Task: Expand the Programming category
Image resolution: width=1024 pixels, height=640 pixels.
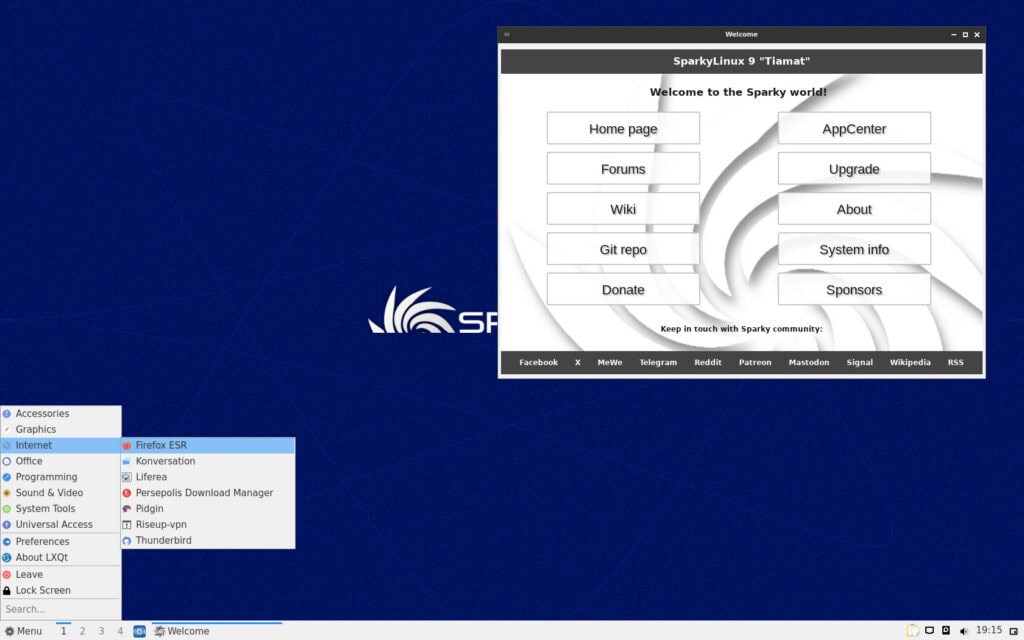Action: pos(61,477)
